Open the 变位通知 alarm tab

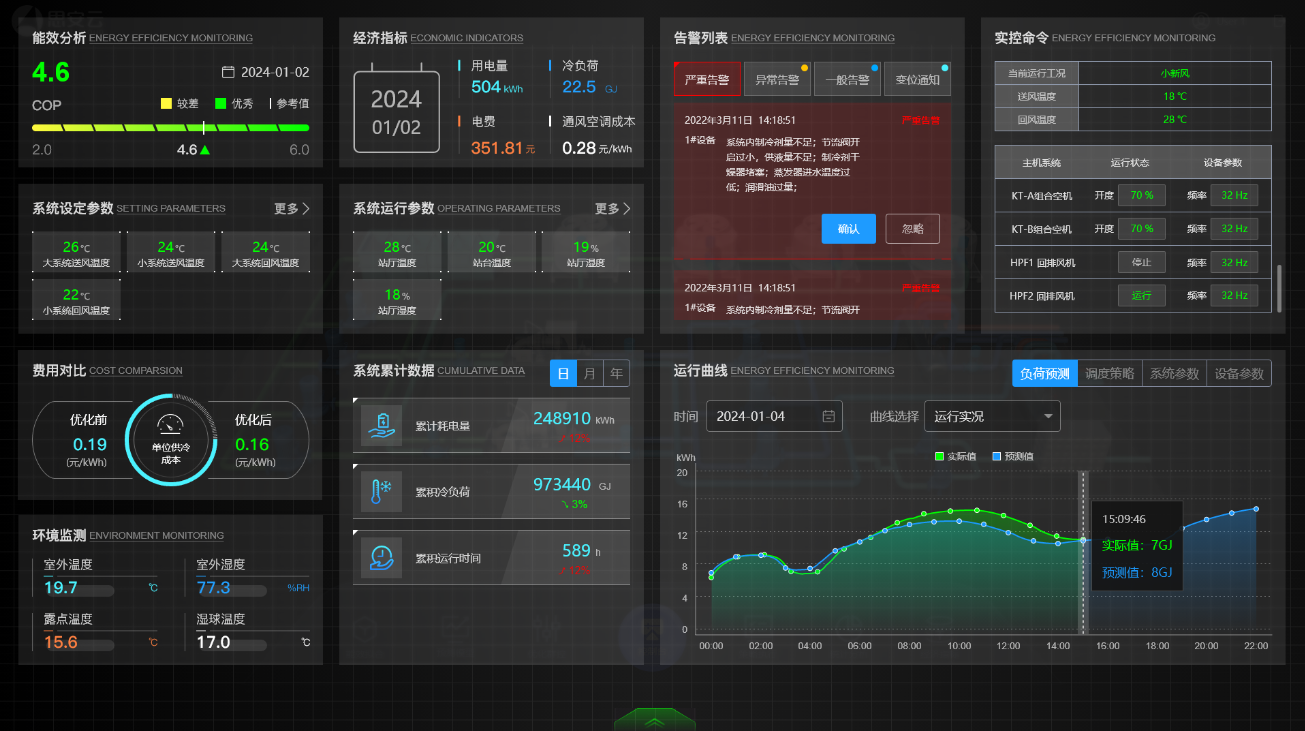(x=917, y=79)
